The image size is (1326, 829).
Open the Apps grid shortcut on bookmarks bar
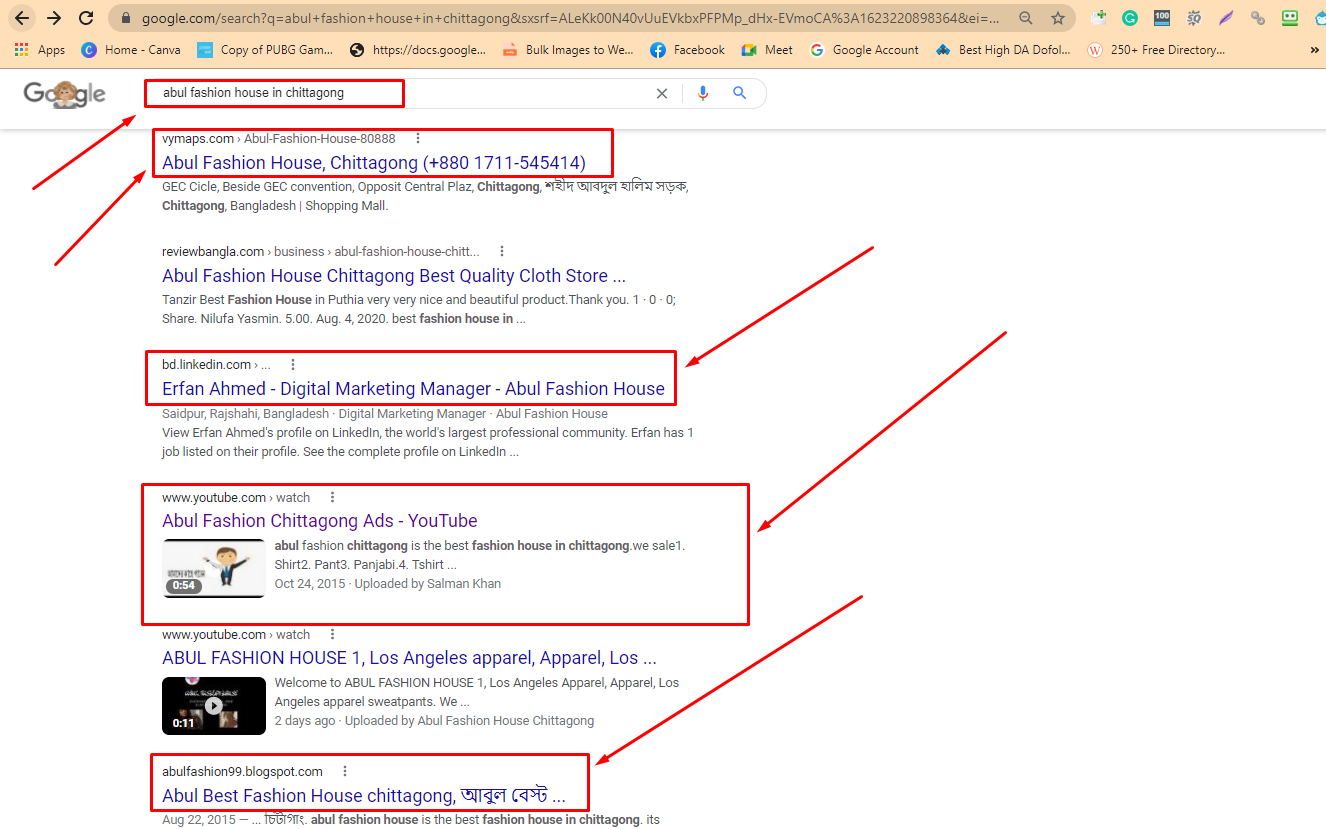point(20,49)
